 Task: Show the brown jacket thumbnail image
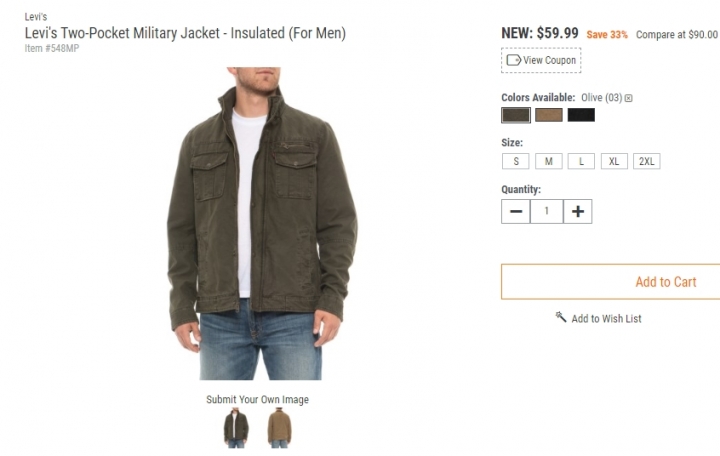click(279, 427)
